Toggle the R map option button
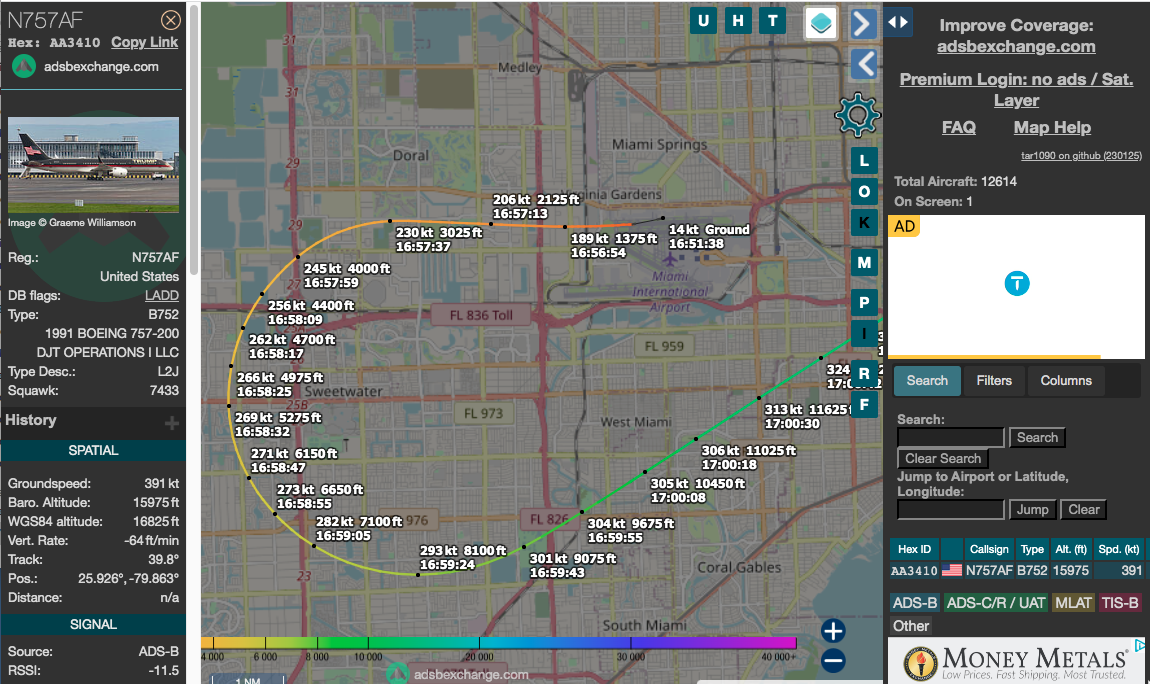Image resolution: width=1150 pixels, height=684 pixels. click(864, 373)
